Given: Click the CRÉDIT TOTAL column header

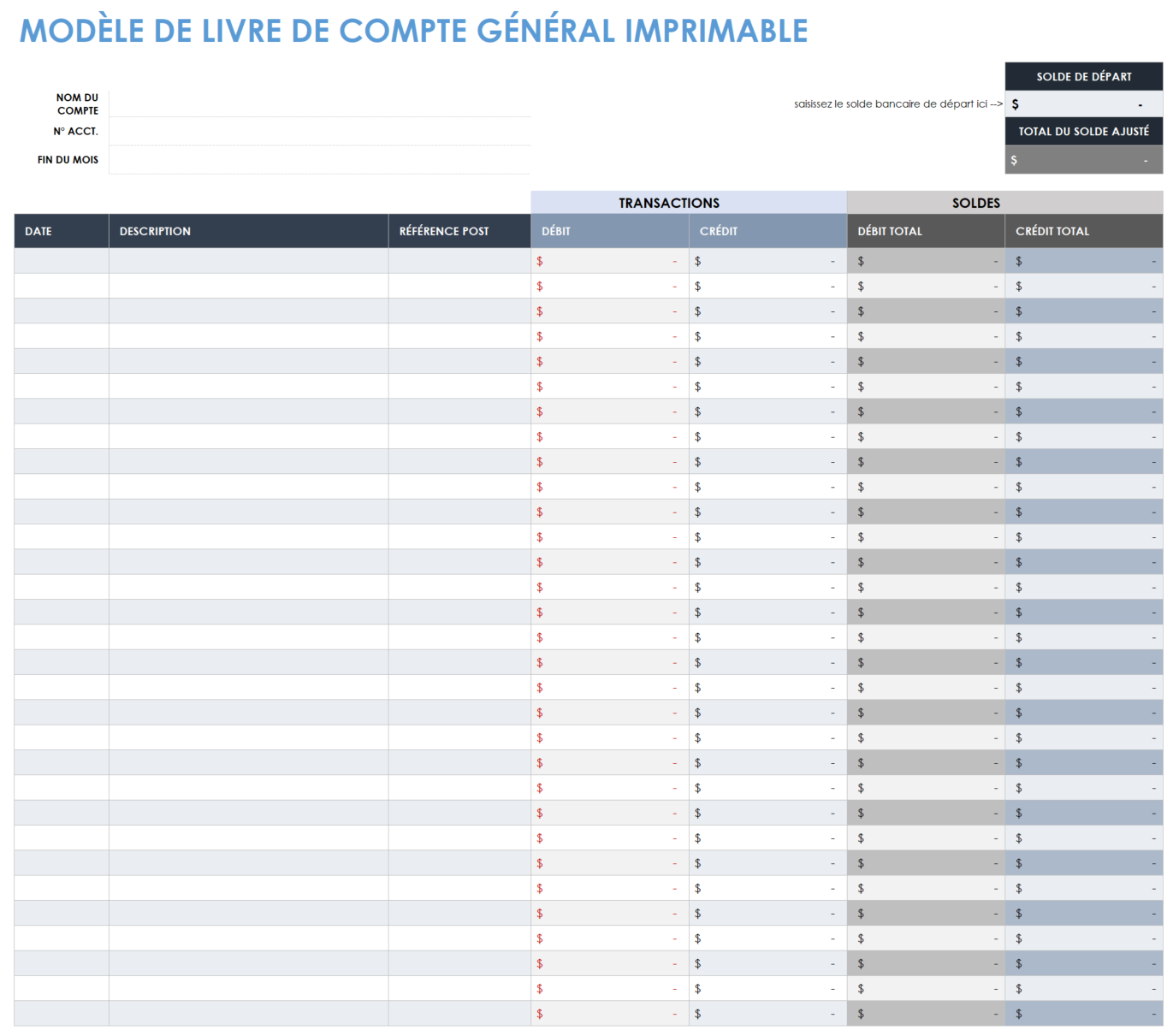Looking at the screenshot, I should click(x=1084, y=231).
